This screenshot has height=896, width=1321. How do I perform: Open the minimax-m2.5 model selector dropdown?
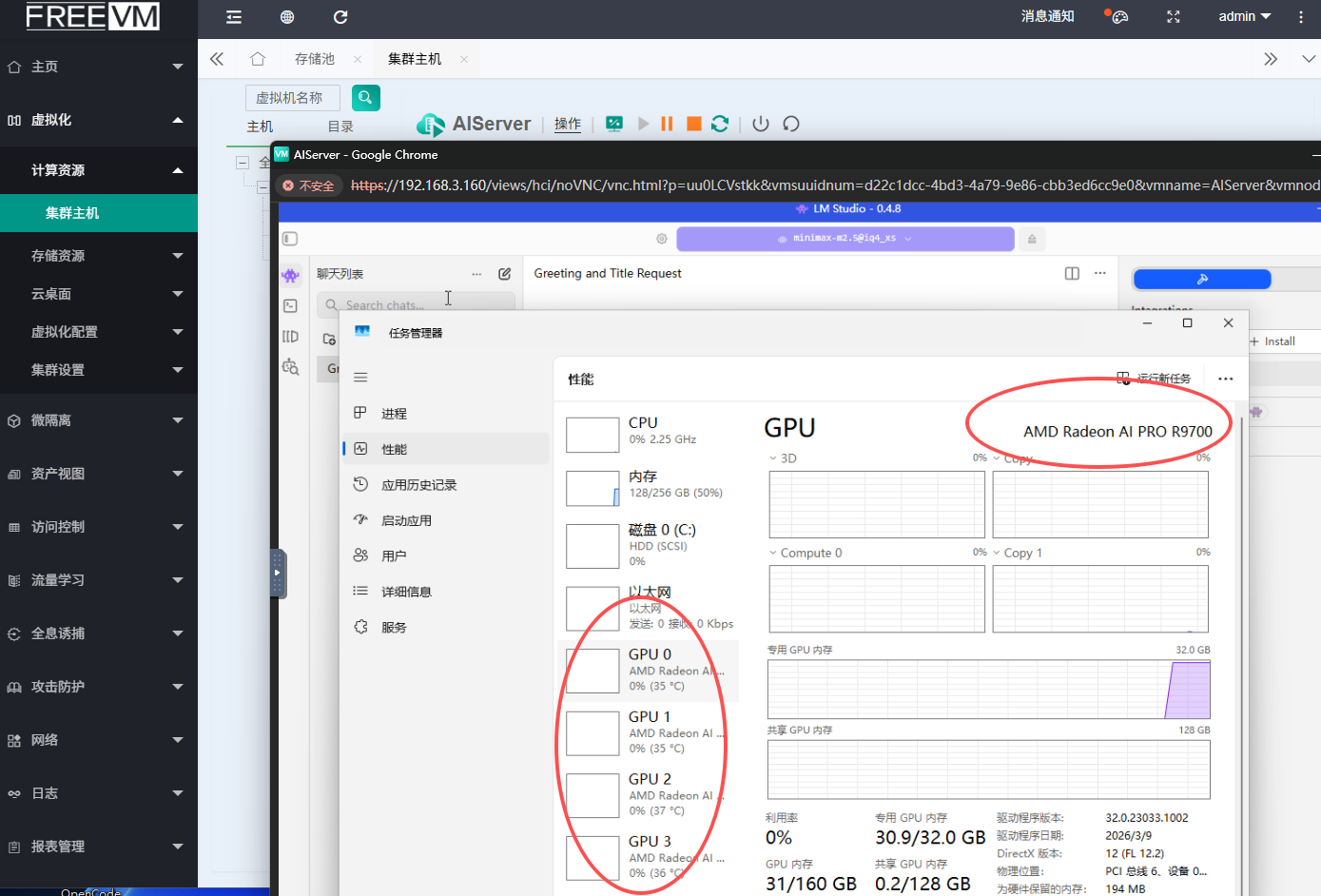[x=845, y=239]
